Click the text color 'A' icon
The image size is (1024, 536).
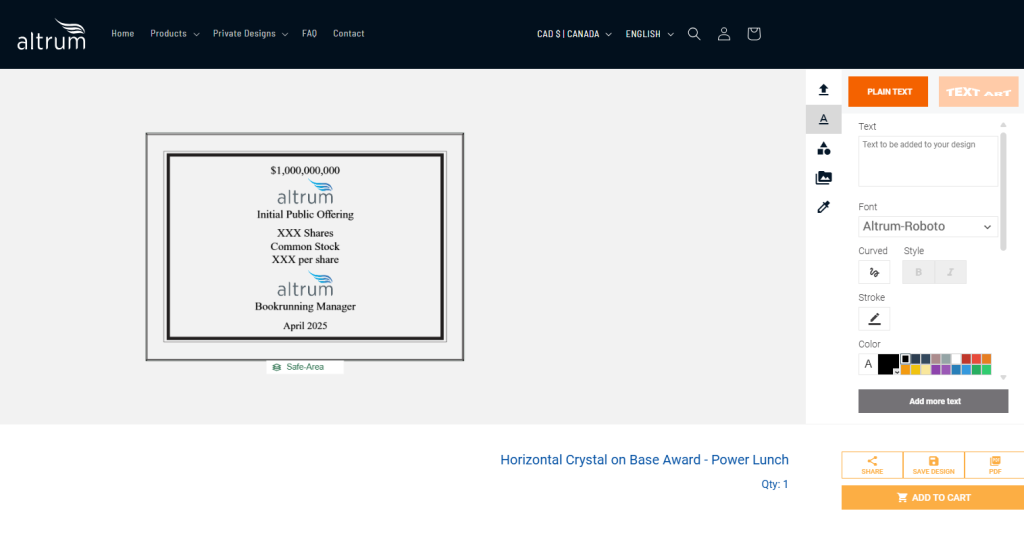pyautogui.click(x=868, y=364)
